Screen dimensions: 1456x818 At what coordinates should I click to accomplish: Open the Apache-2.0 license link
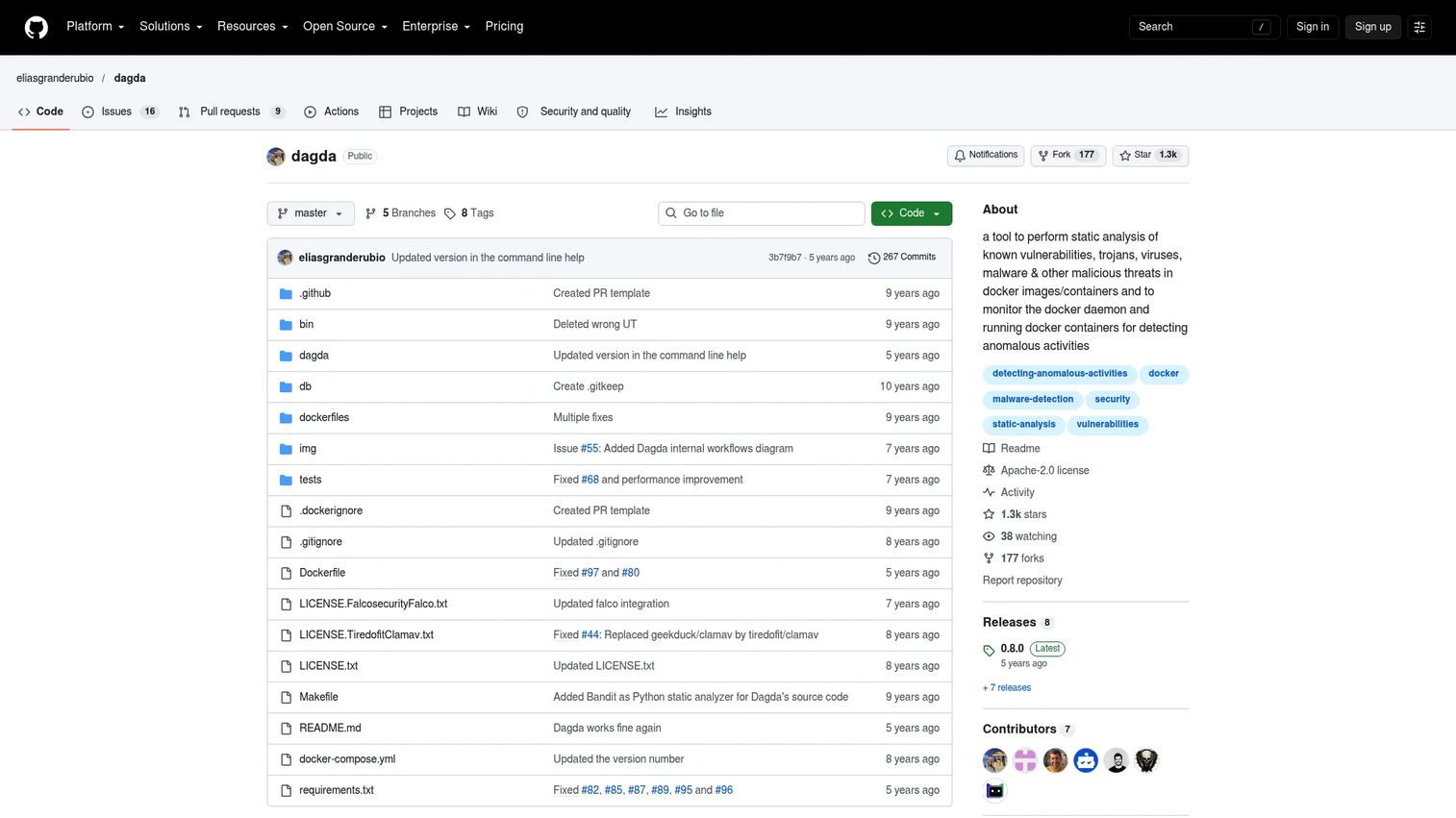click(x=1036, y=471)
